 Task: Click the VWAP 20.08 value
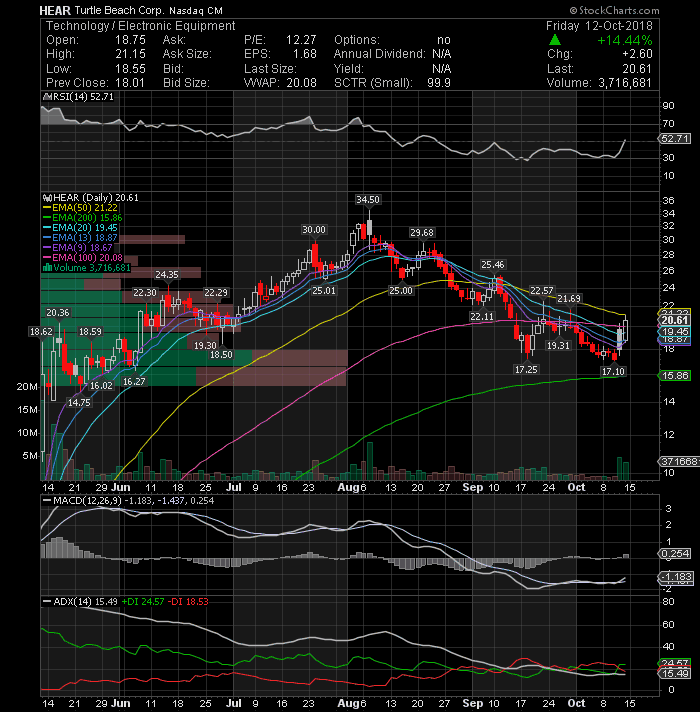301,83
